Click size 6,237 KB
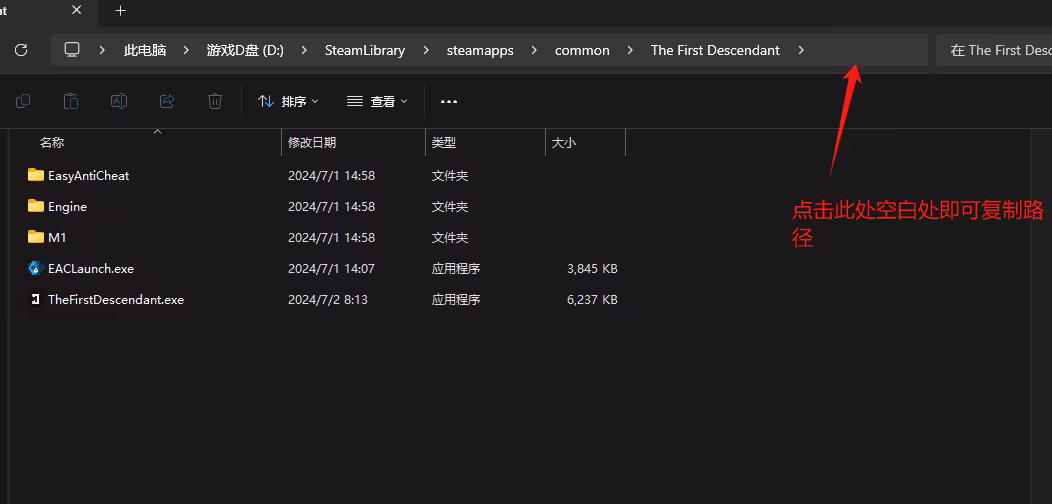The width and height of the screenshot is (1052, 504). [592, 299]
